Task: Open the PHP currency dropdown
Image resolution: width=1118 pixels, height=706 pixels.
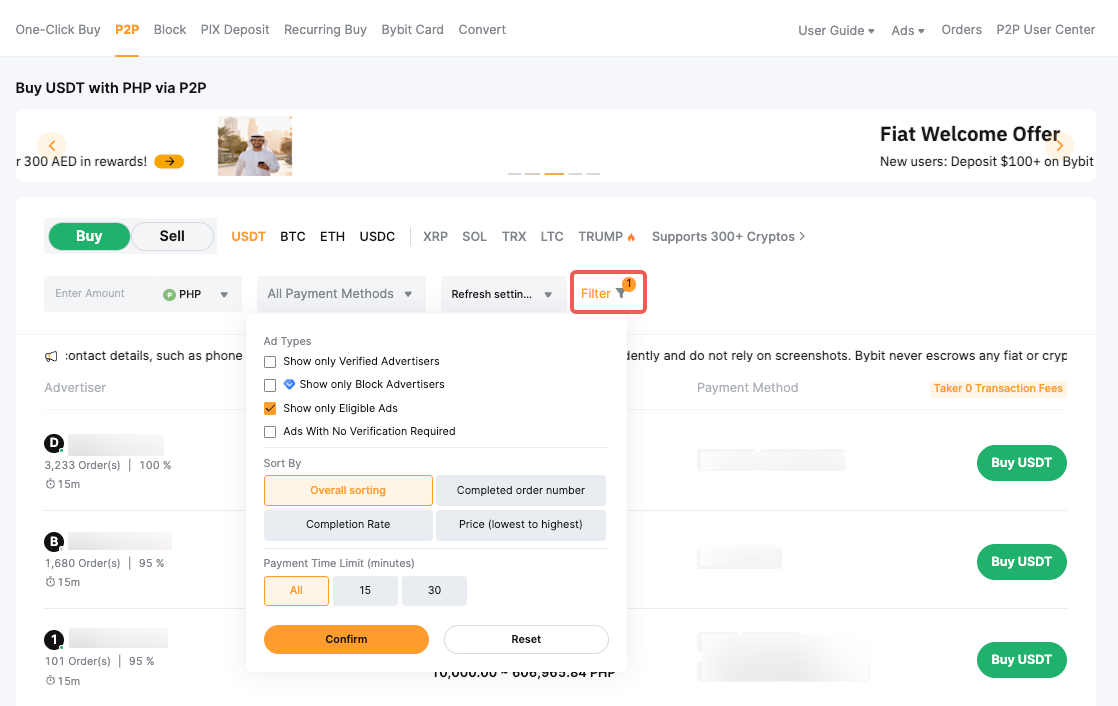Action: point(198,294)
